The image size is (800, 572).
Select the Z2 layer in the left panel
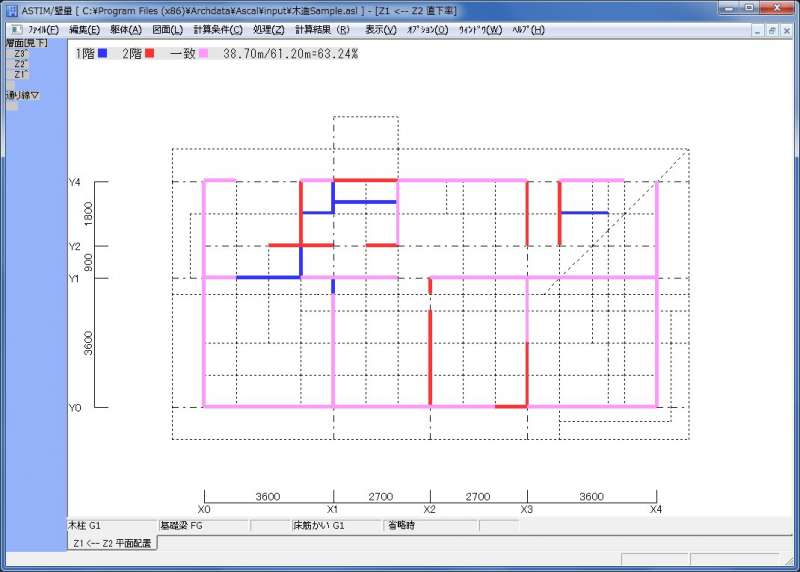(x=21, y=64)
